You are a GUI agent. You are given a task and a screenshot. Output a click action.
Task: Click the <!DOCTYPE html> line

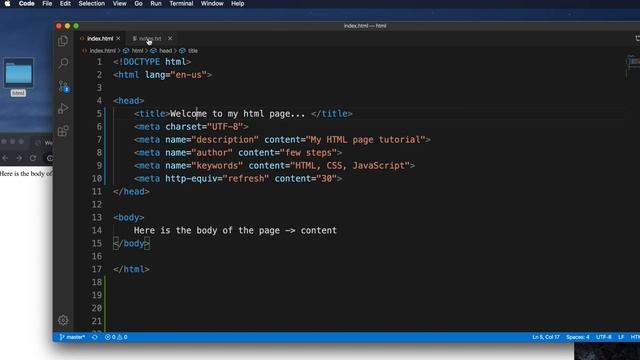point(152,62)
